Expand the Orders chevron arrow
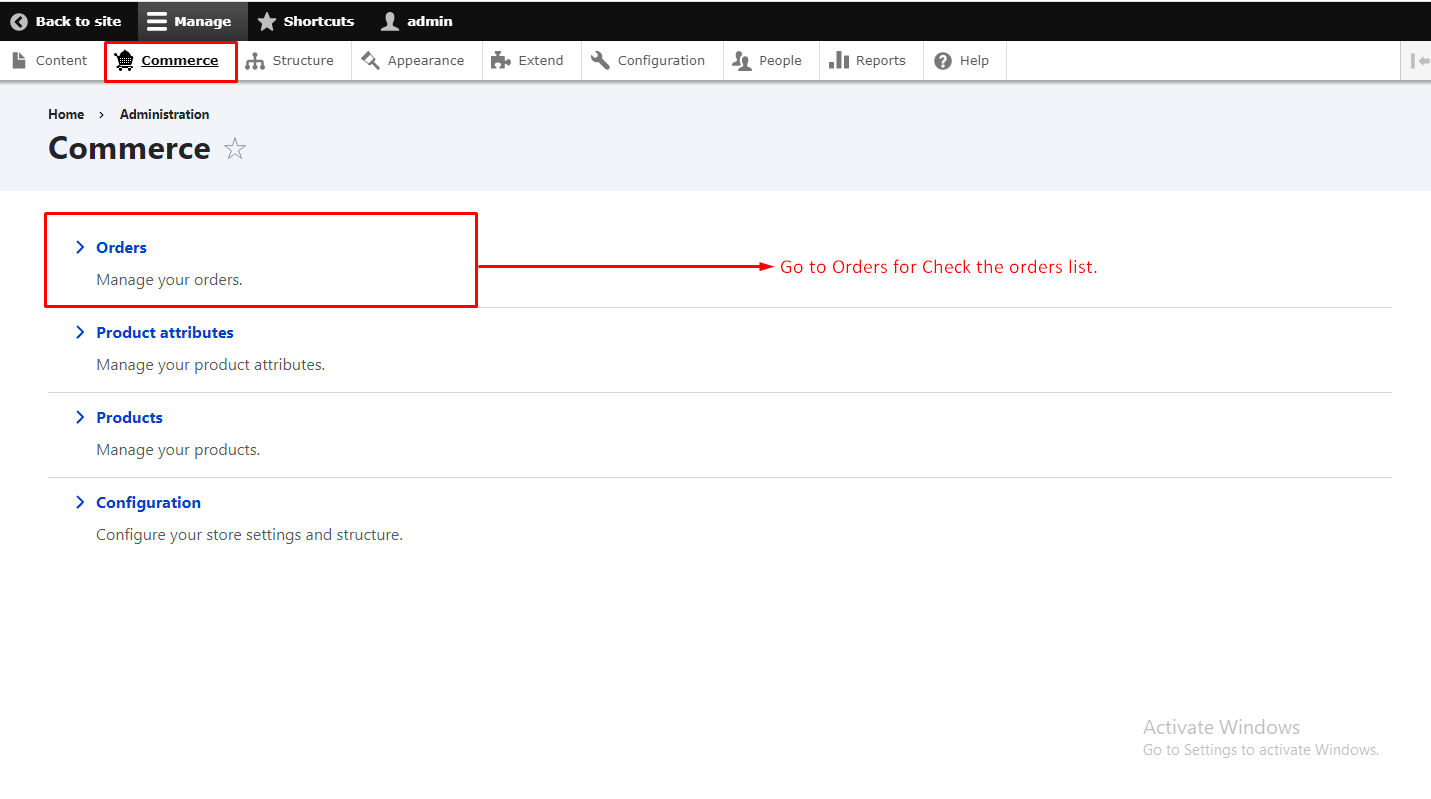This screenshot has height=799, width=1431. pyautogui.click(x=80, y=247)
